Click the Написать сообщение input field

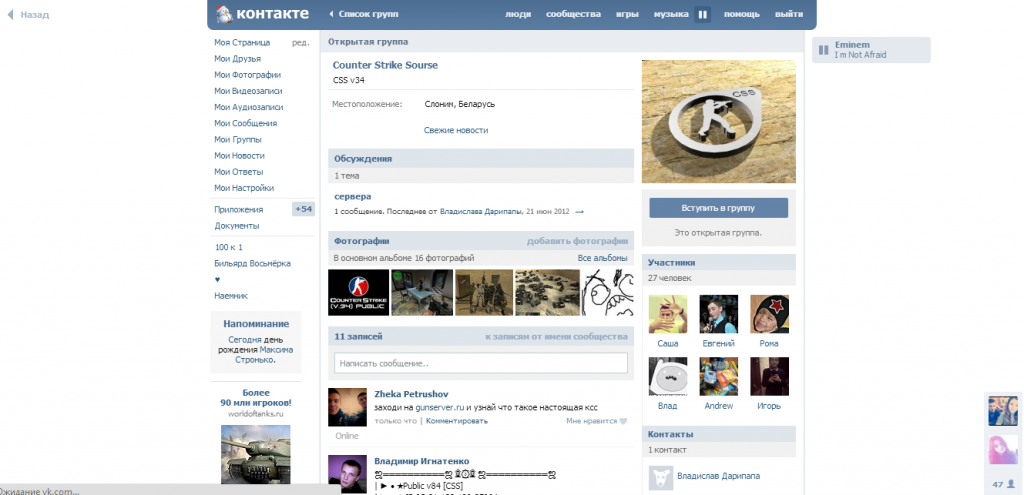(x=481, y=363)
